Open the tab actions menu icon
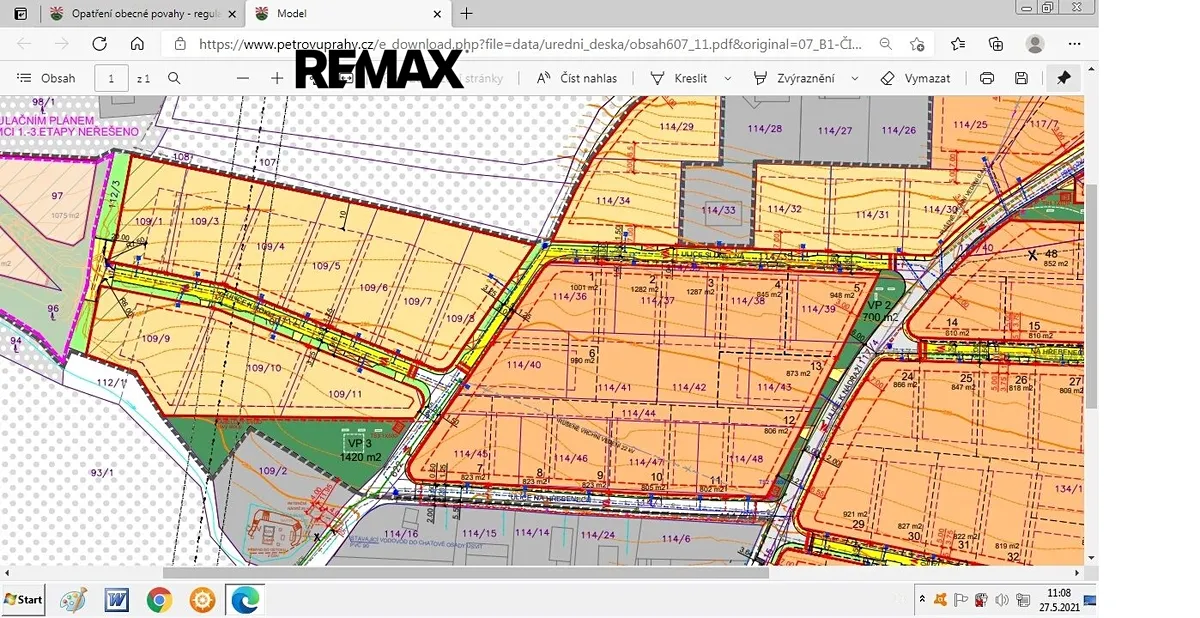The height and width of the screenshot is (618, 1200). 20,14
